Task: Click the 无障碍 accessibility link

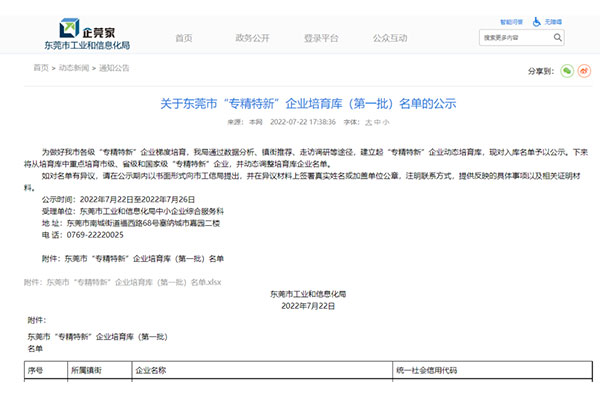Action: (553, 22)
